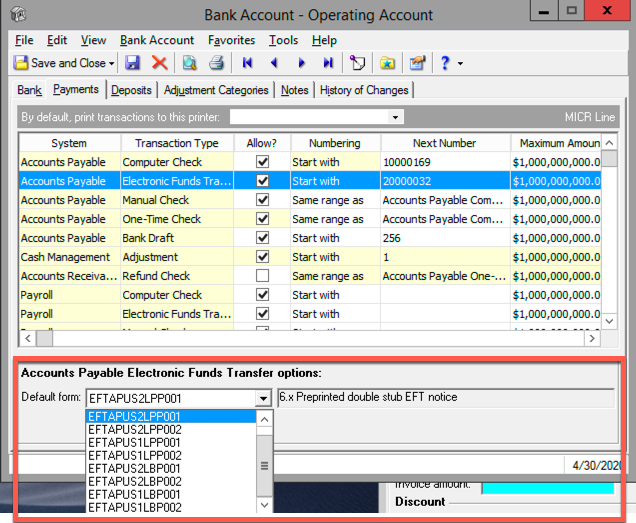
Task: Click the Transaction Type column header
Action: (177, 143)
